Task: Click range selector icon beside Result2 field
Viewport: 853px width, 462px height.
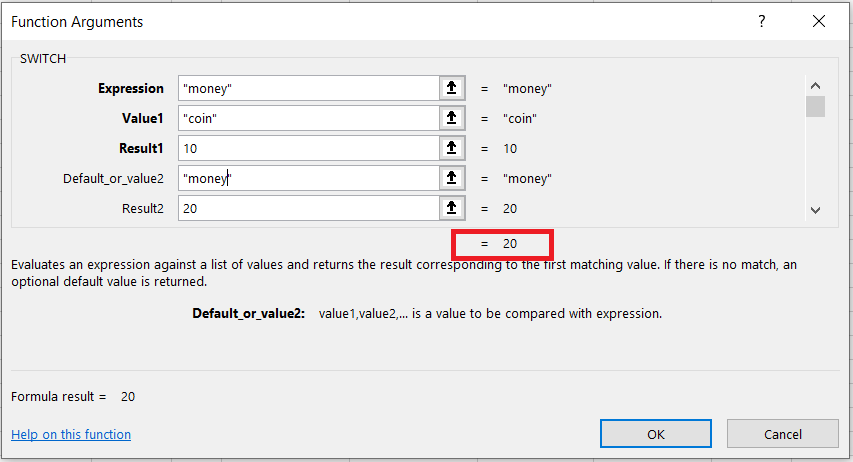Action: click(452, 208)
